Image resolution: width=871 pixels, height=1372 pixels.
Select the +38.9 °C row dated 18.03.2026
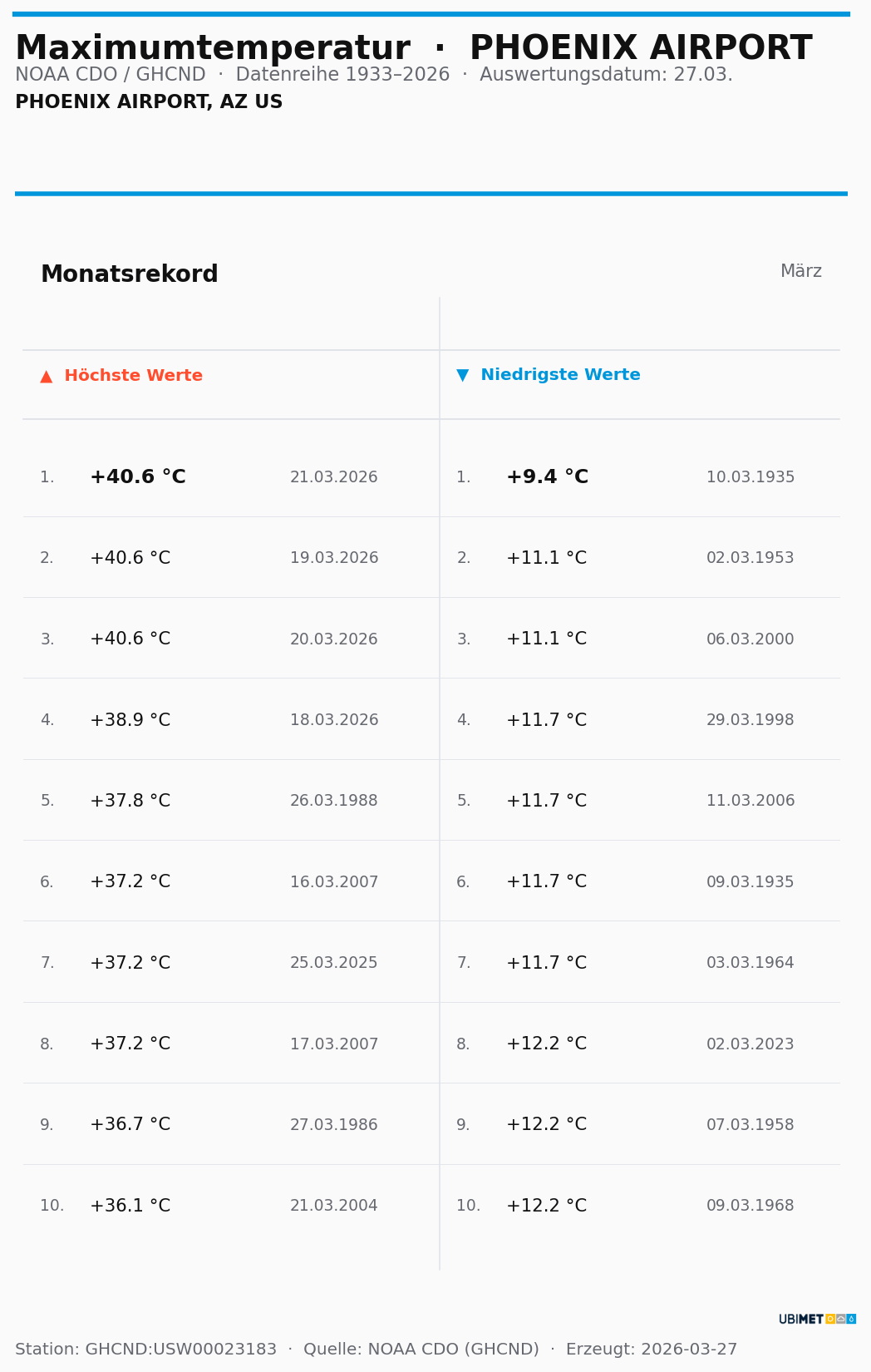tap(130, 720)
